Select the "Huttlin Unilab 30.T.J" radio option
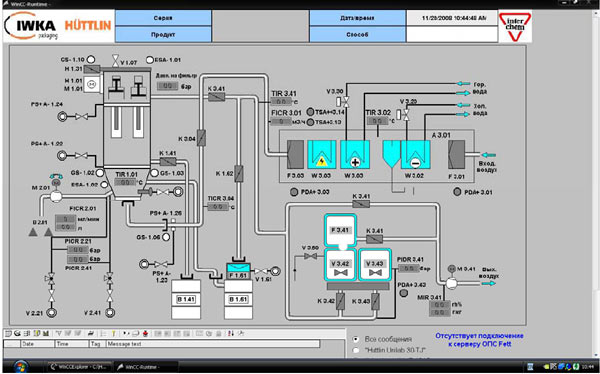Viewport: 600px width, 374px height. coord(356,350)
